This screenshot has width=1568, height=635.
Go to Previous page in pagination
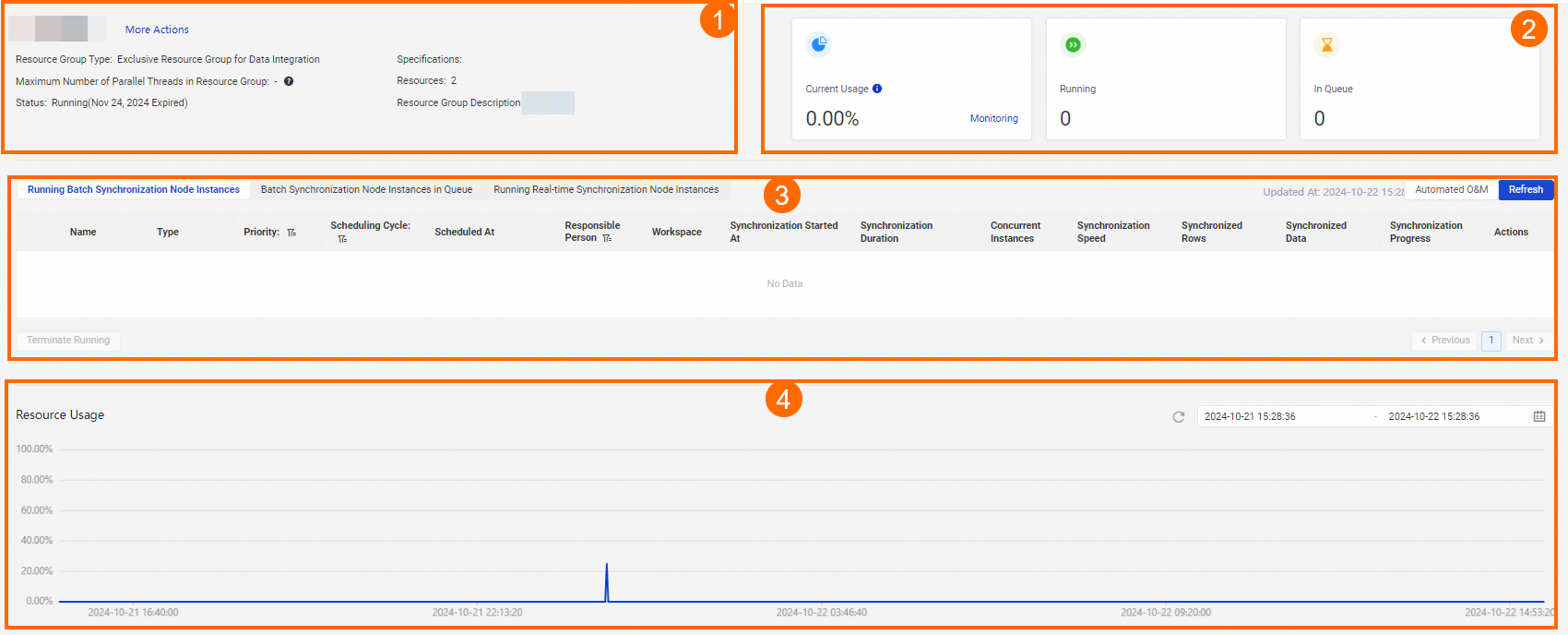pos(1445,341)
